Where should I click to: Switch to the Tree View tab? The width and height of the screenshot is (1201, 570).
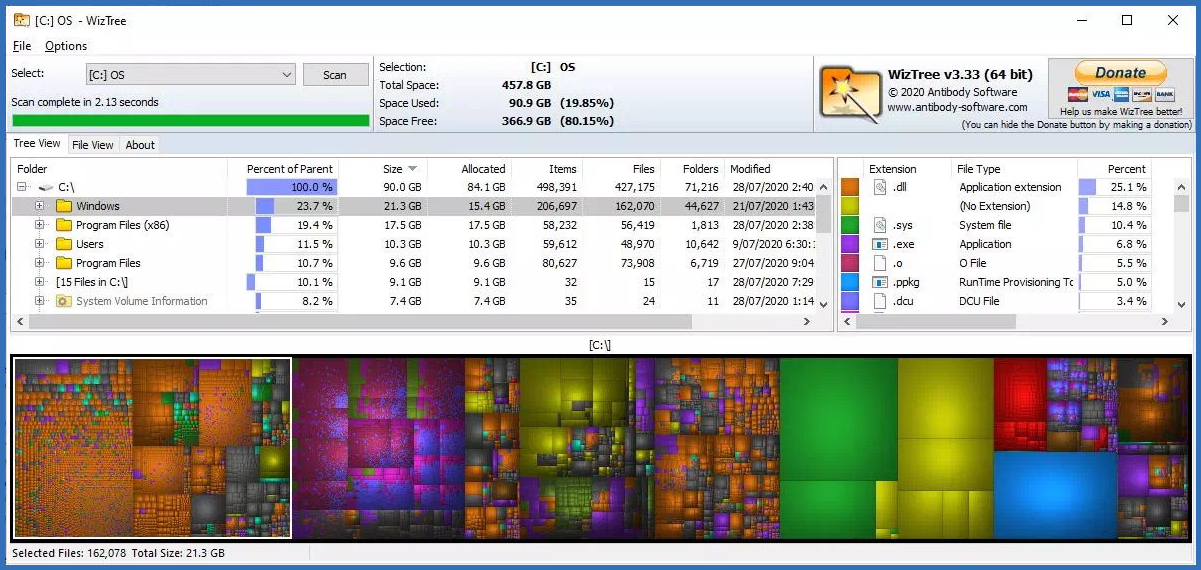click(x=37, y=144)
